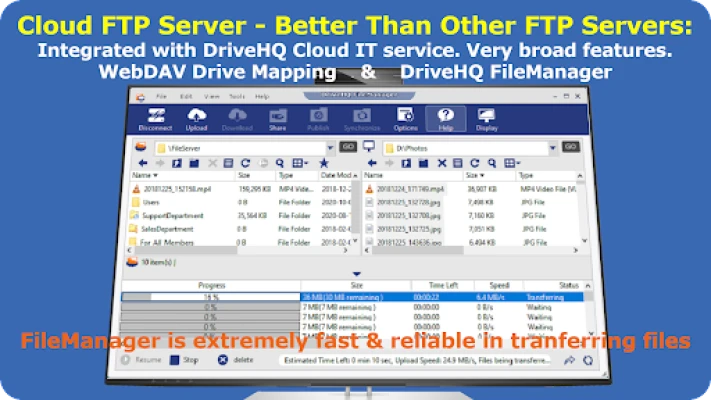
Task: Open the View menu
Action: [211, 97]
